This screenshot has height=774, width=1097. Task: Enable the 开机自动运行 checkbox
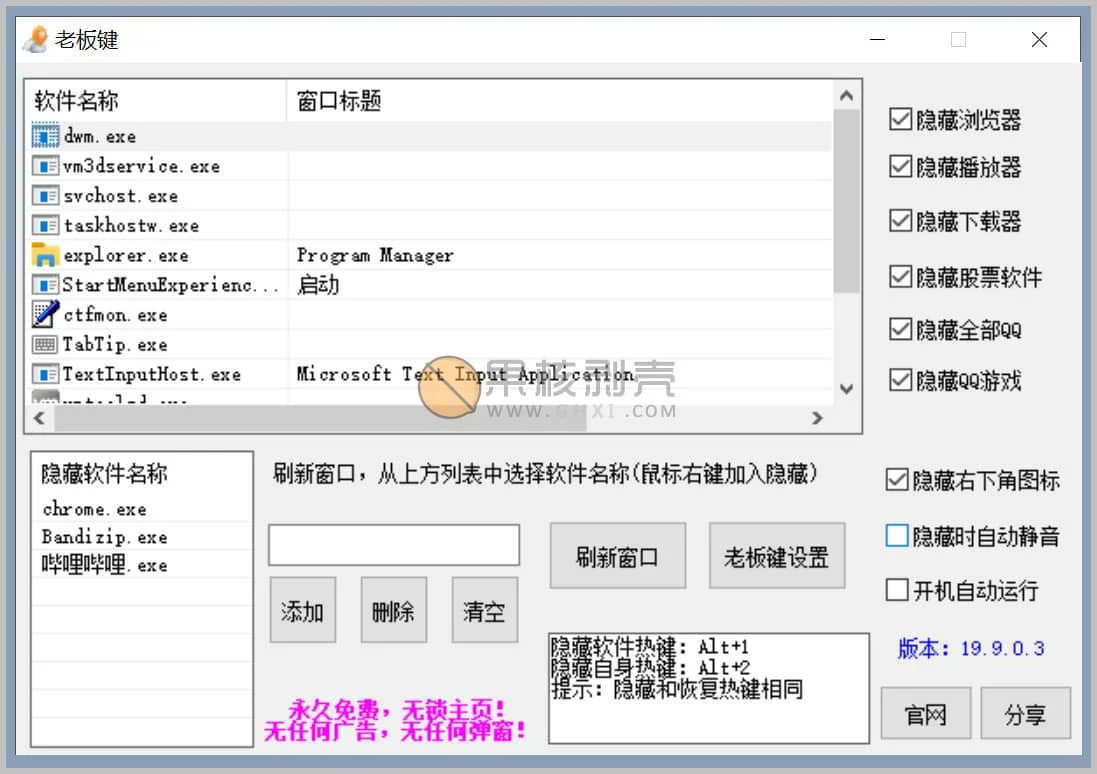898,590
